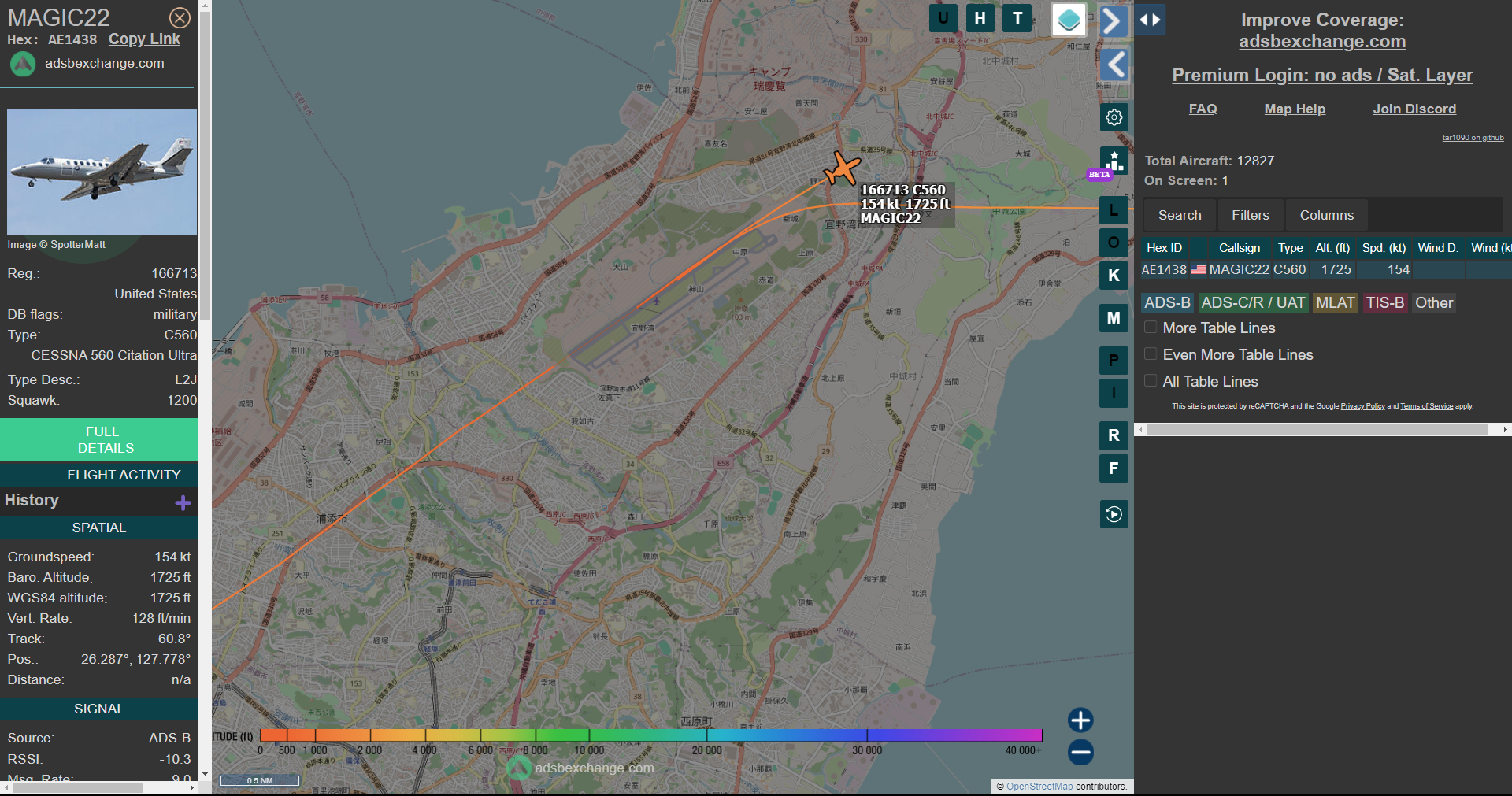Toggle the TIS-B source filter
Screen dimensions: 1512x796
(x=1384, y=302)
